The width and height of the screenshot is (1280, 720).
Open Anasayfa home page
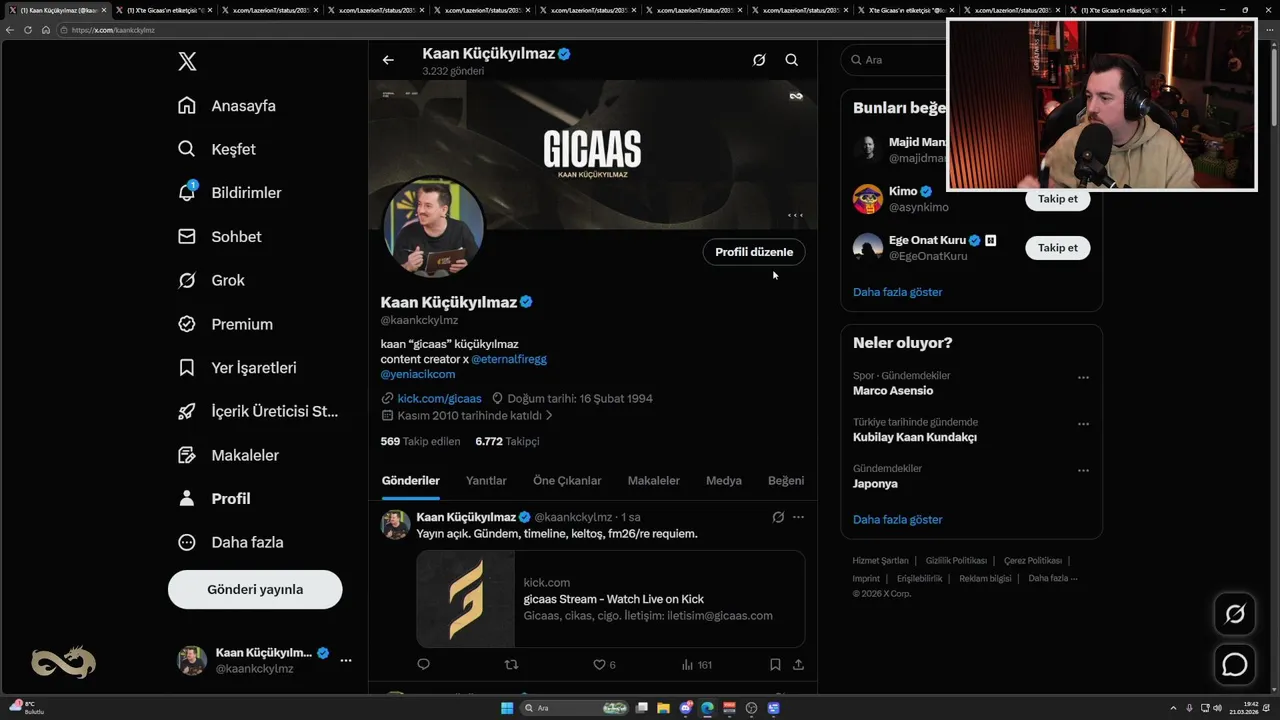(227, 106)
